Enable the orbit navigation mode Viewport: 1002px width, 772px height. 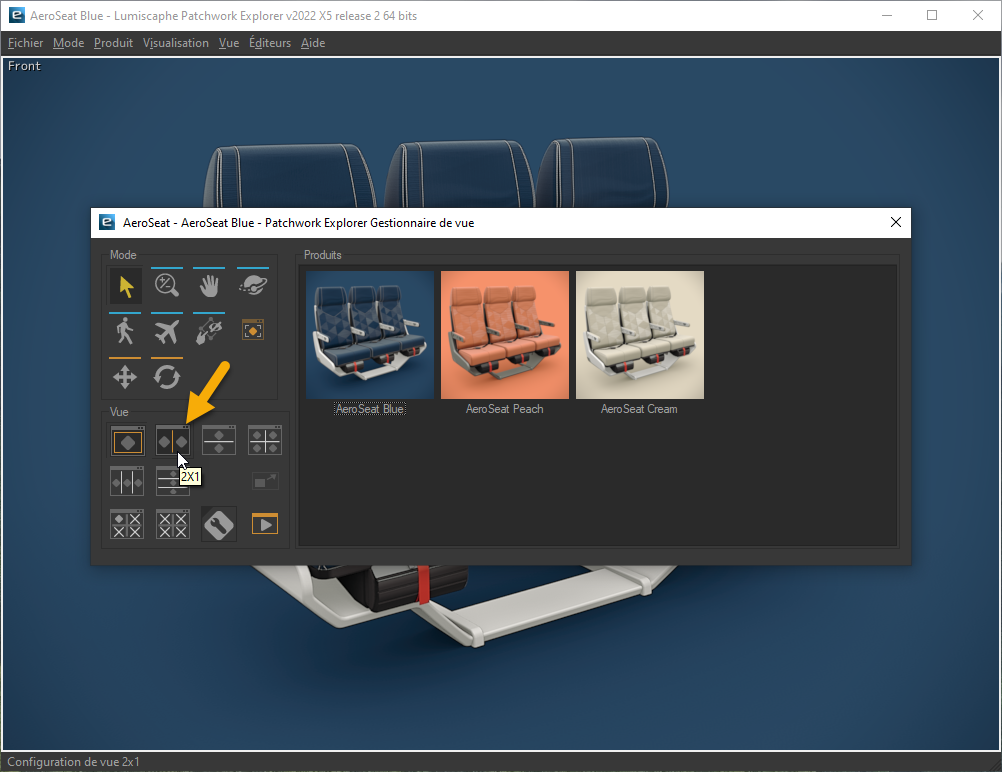252,284
